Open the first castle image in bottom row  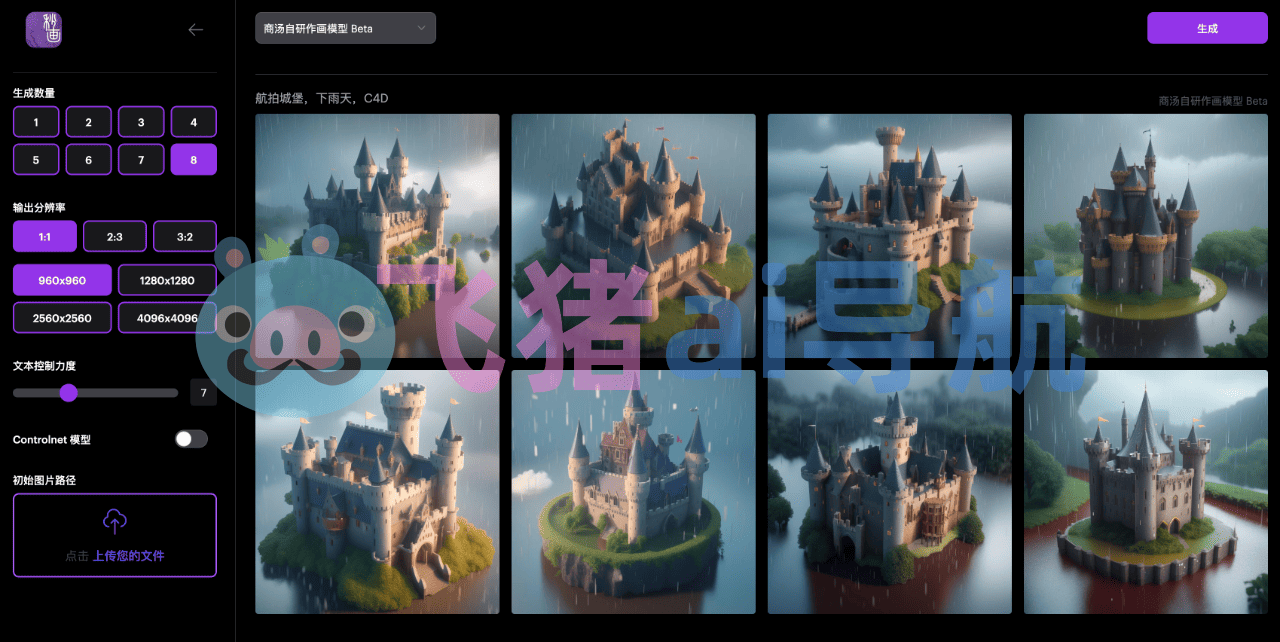tap(377, 492)
